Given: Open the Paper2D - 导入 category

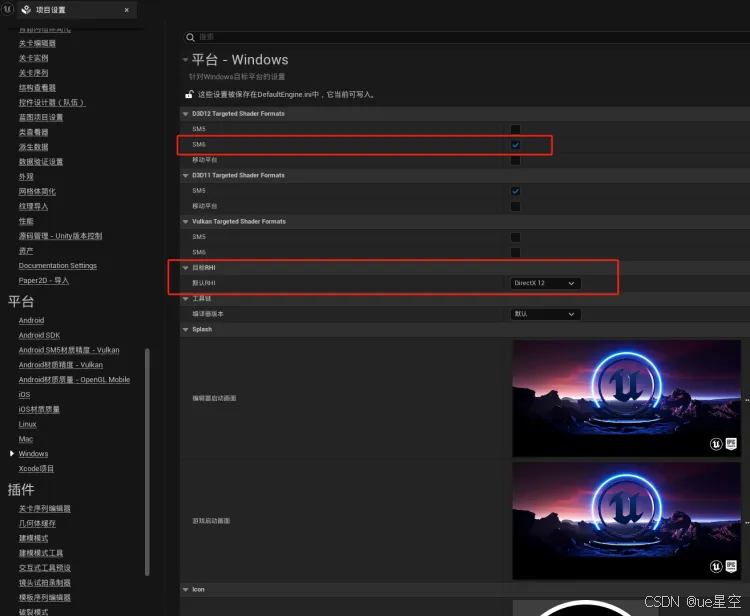Looking at the screenshot, I should (44, 281).
